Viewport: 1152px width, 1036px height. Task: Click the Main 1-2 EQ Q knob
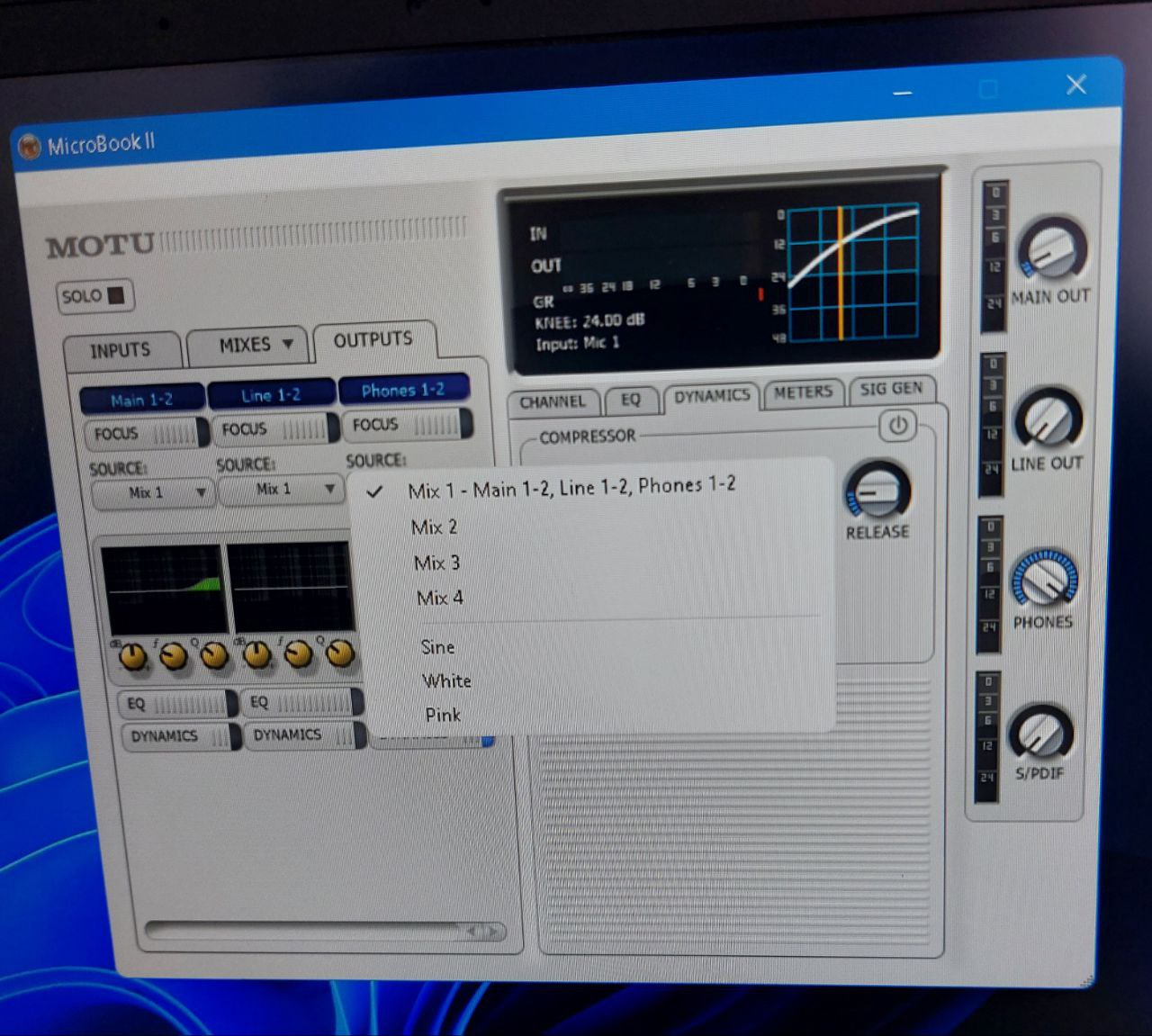213,655
